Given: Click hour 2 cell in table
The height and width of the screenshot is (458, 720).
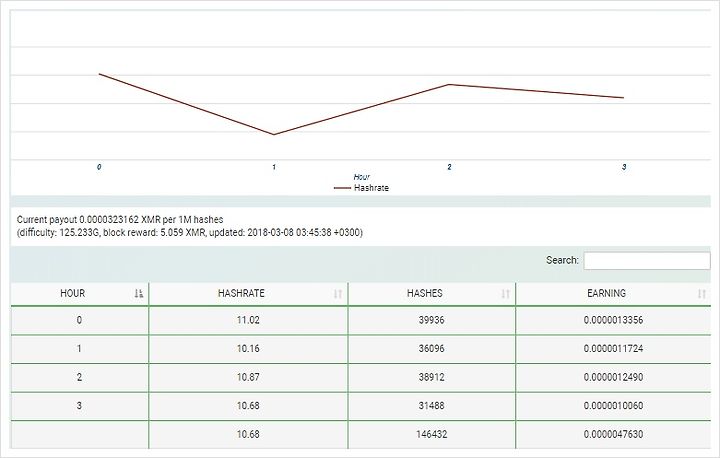Looking at the screenshot, I should pyautogui.click(x=79, y=377).
